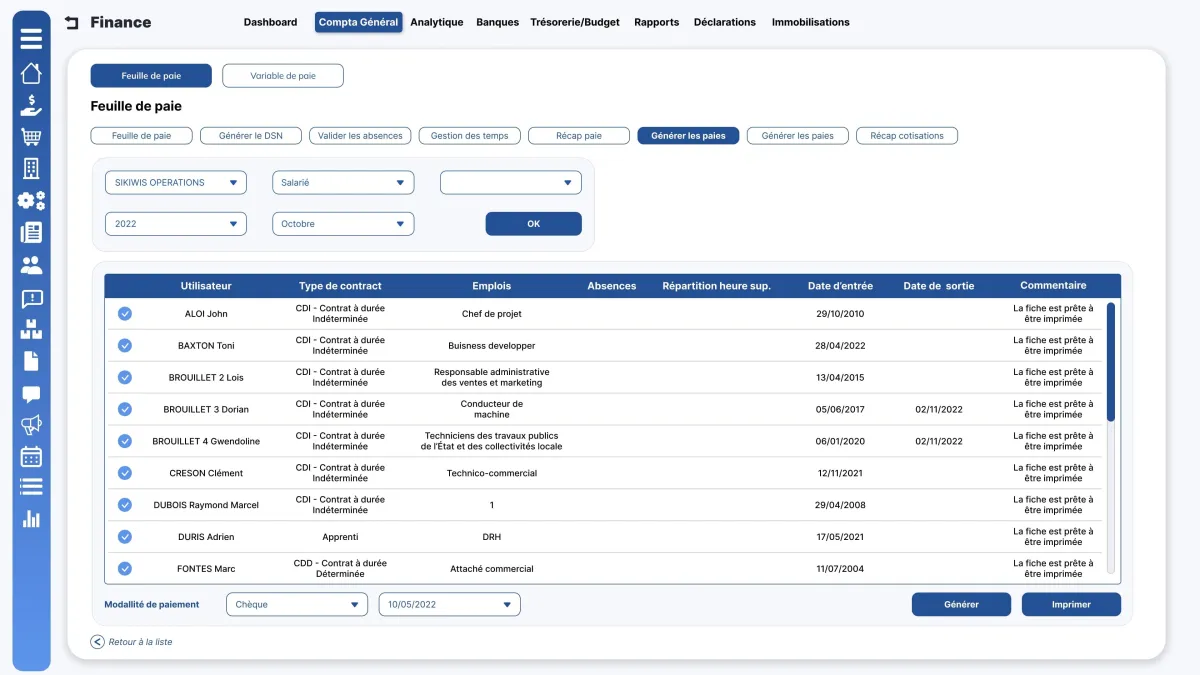Image resolution: width=1200 pixels, height=675 pixels.
Task: Deselect the CRESON Clément row checkbox
Action: click(x=125, y=473)
